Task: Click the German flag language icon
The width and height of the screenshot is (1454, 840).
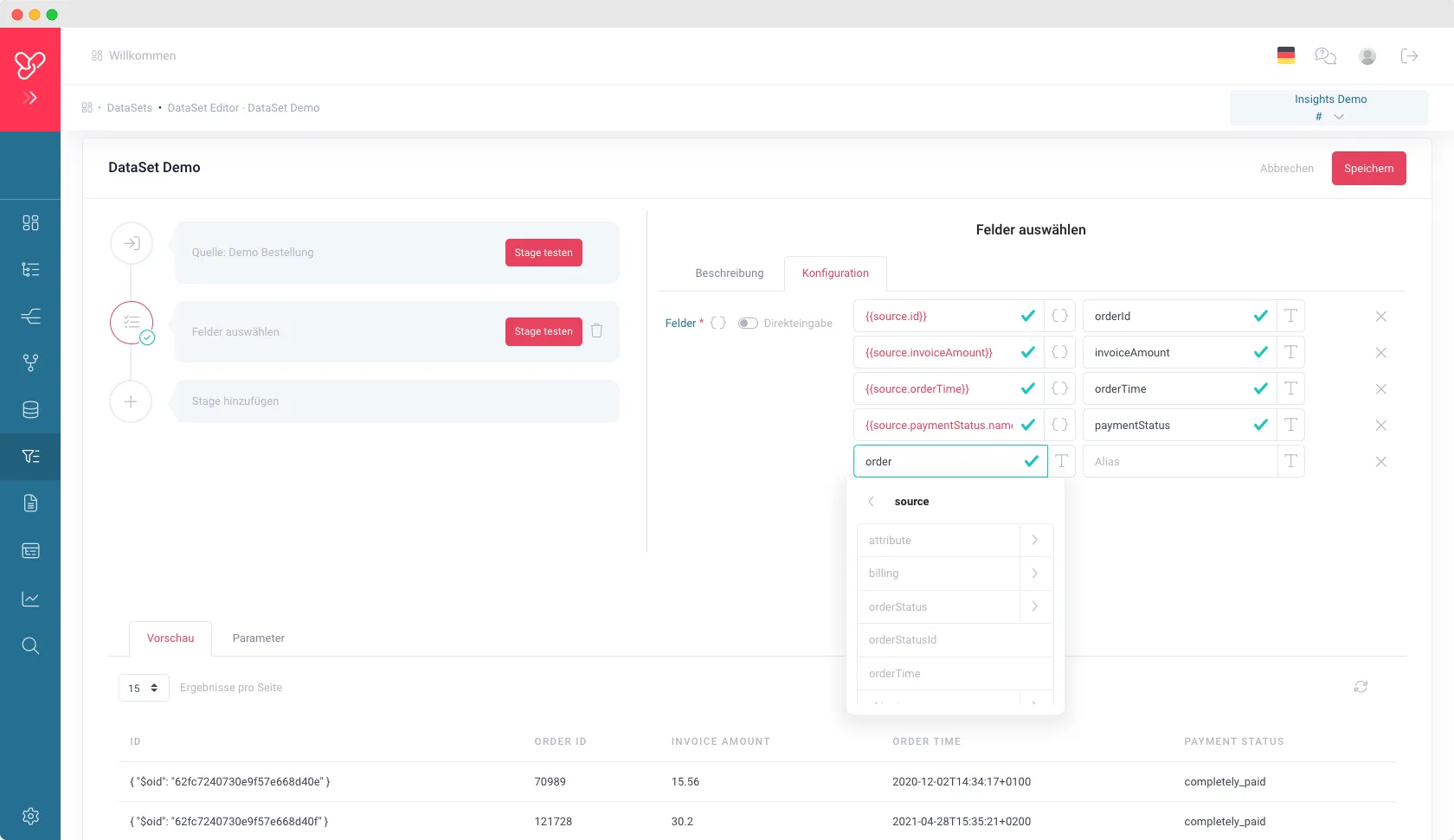Action: [1286, 55]
